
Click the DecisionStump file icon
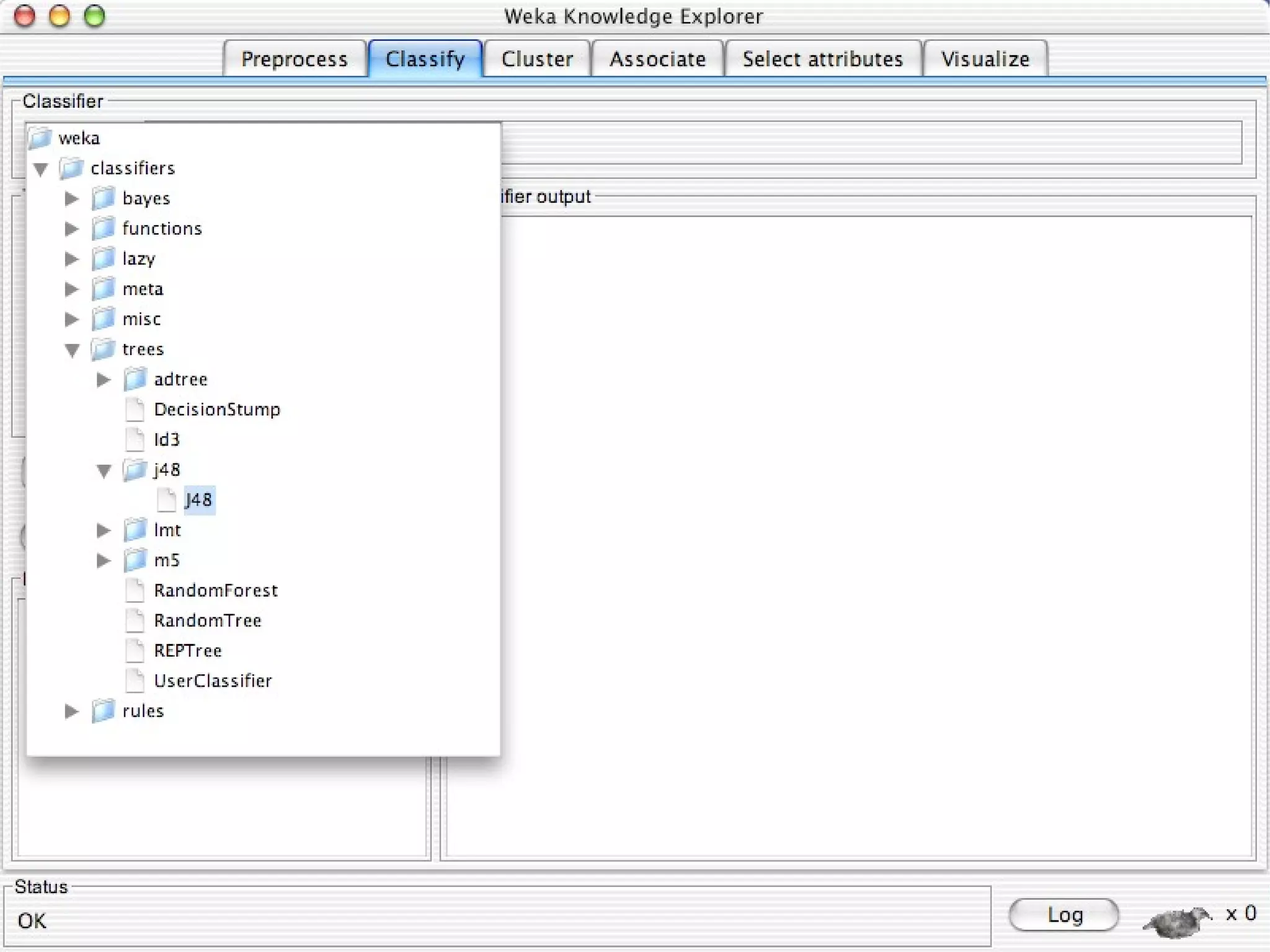(135, 410)
